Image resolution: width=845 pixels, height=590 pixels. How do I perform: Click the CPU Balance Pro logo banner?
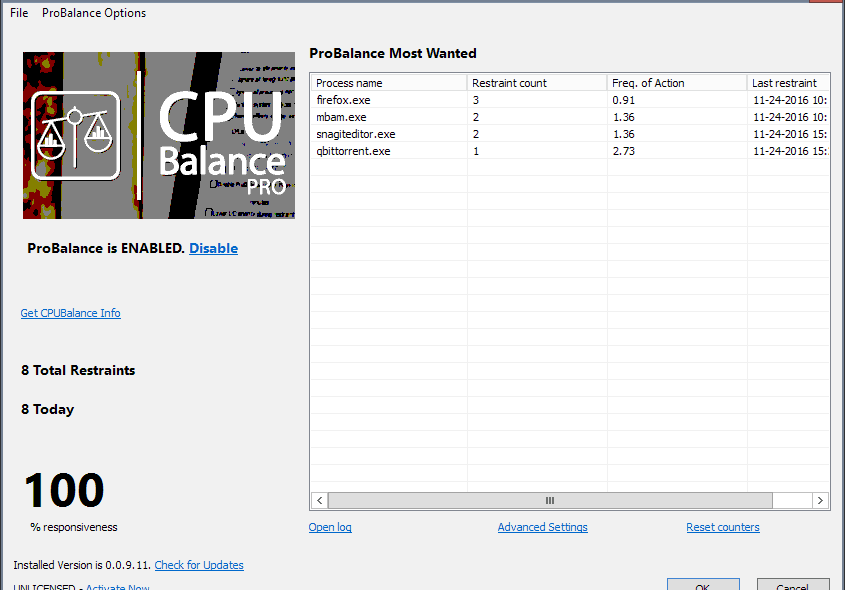pos(158,135)
